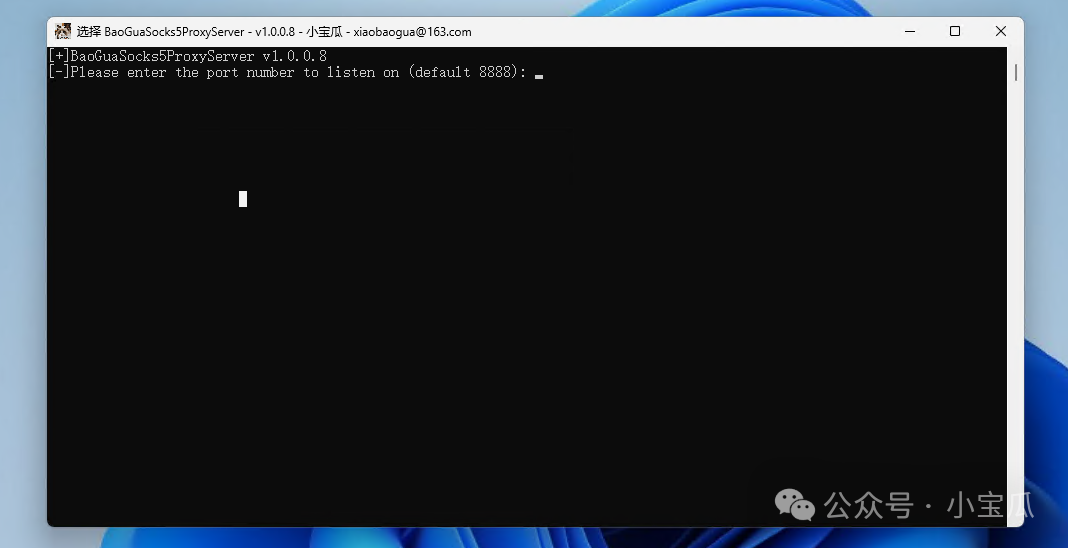Click the [+] marker on first console line
1068x548 pixels.
tap(59, 56)
